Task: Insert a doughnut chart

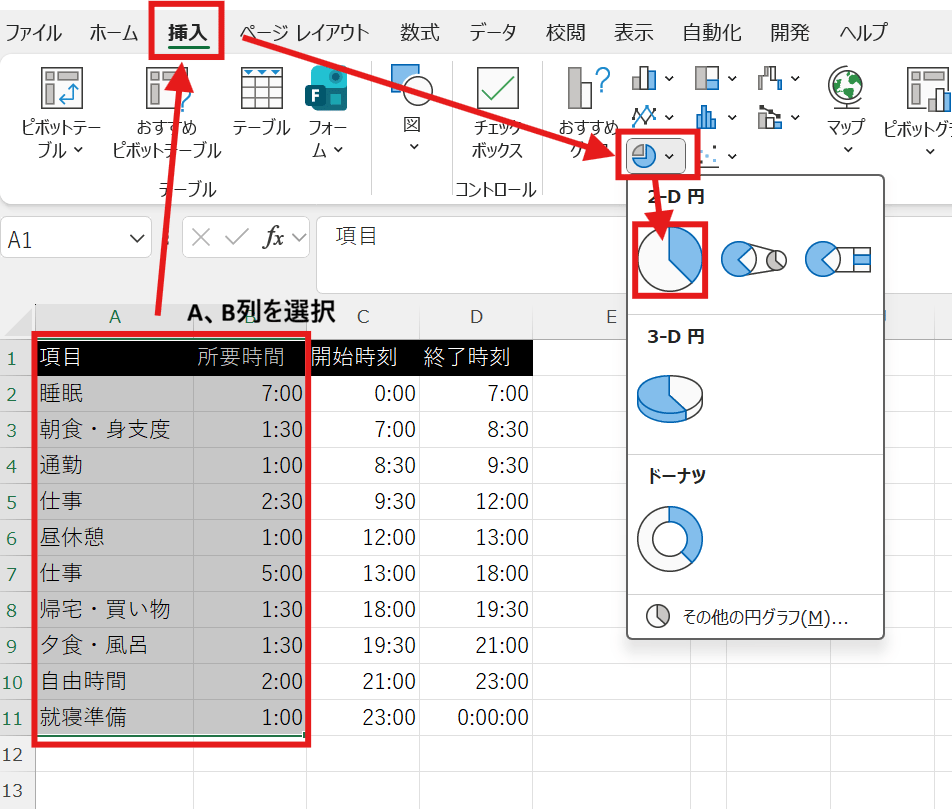Action: [x=670, y=538]
